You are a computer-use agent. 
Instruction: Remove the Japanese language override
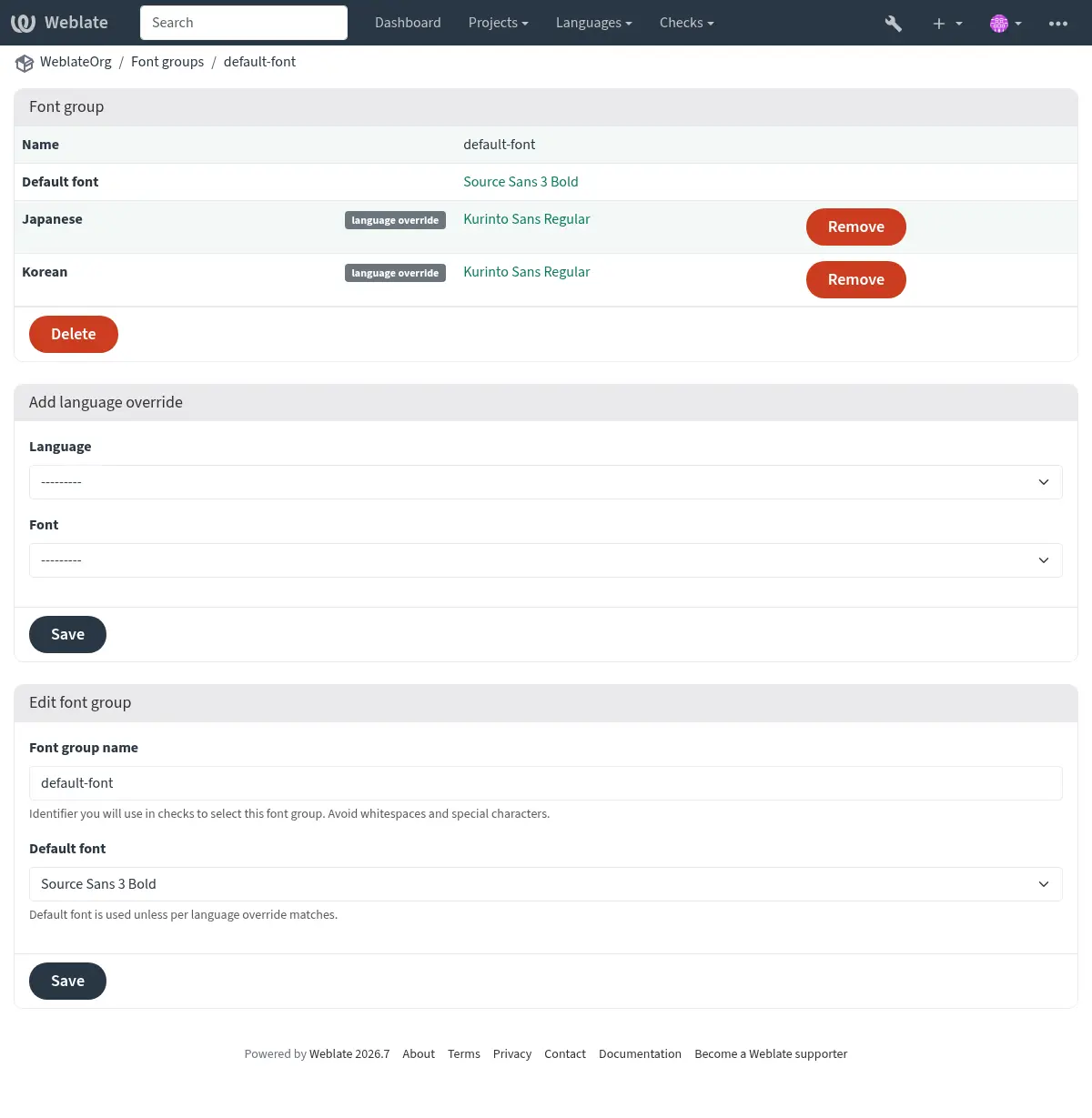point(855,227)
